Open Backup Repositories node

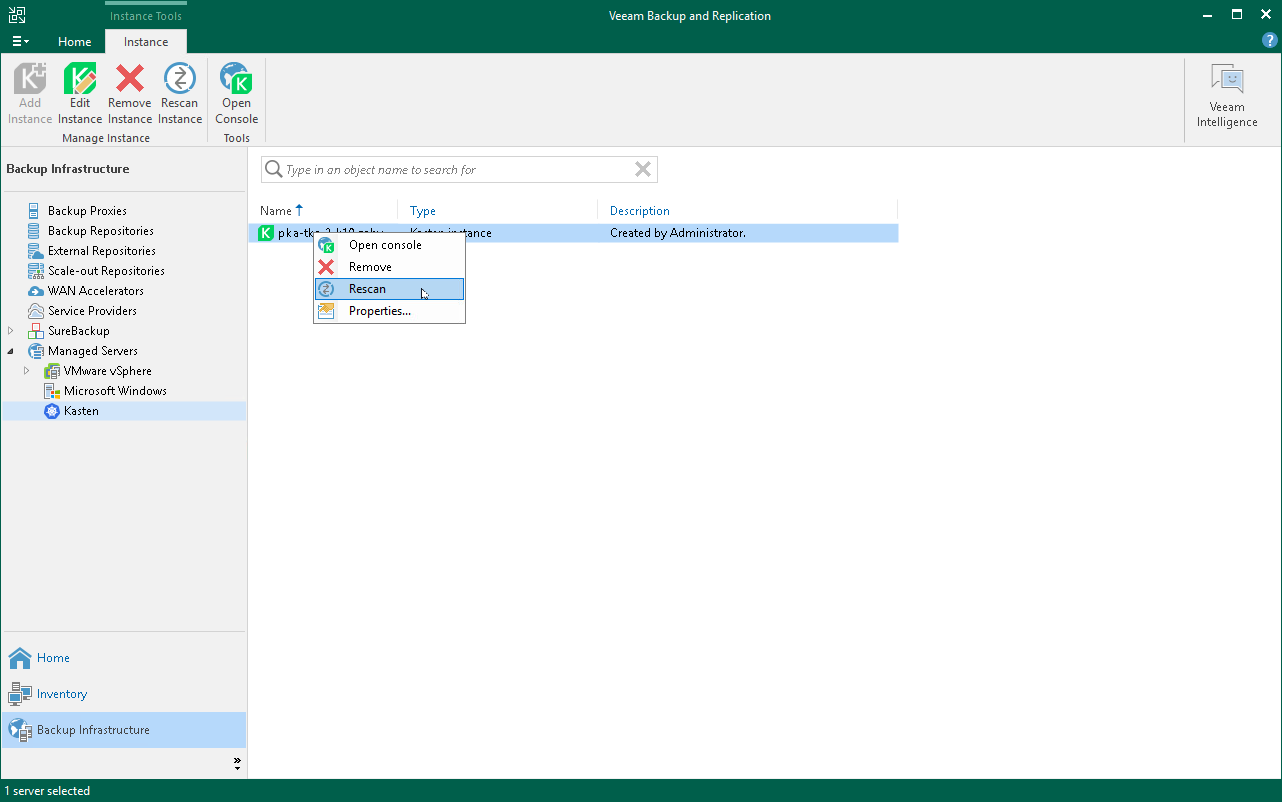tap(100, 231)
